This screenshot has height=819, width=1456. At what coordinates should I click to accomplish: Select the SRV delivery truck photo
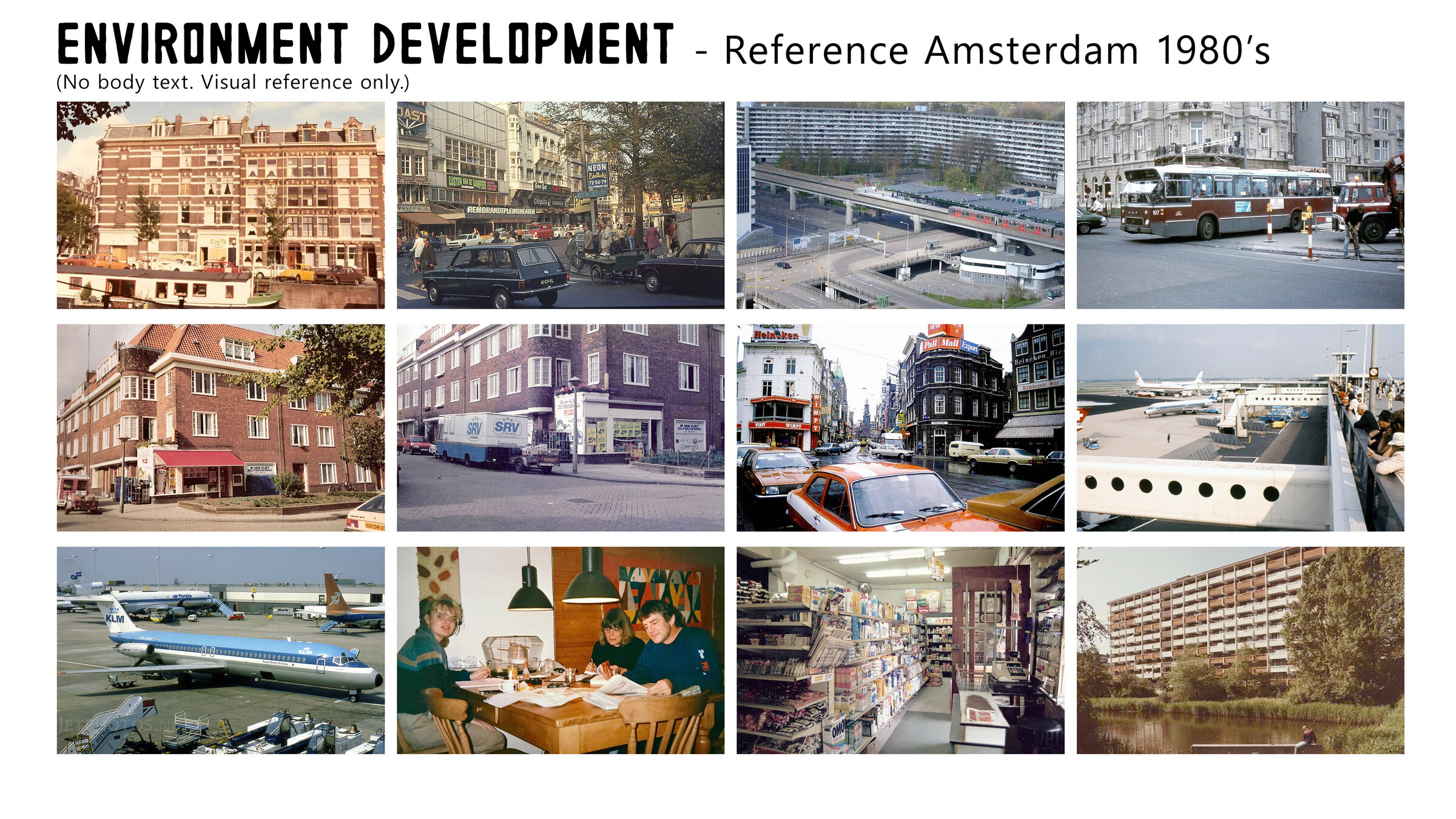[x=560, y=428]
